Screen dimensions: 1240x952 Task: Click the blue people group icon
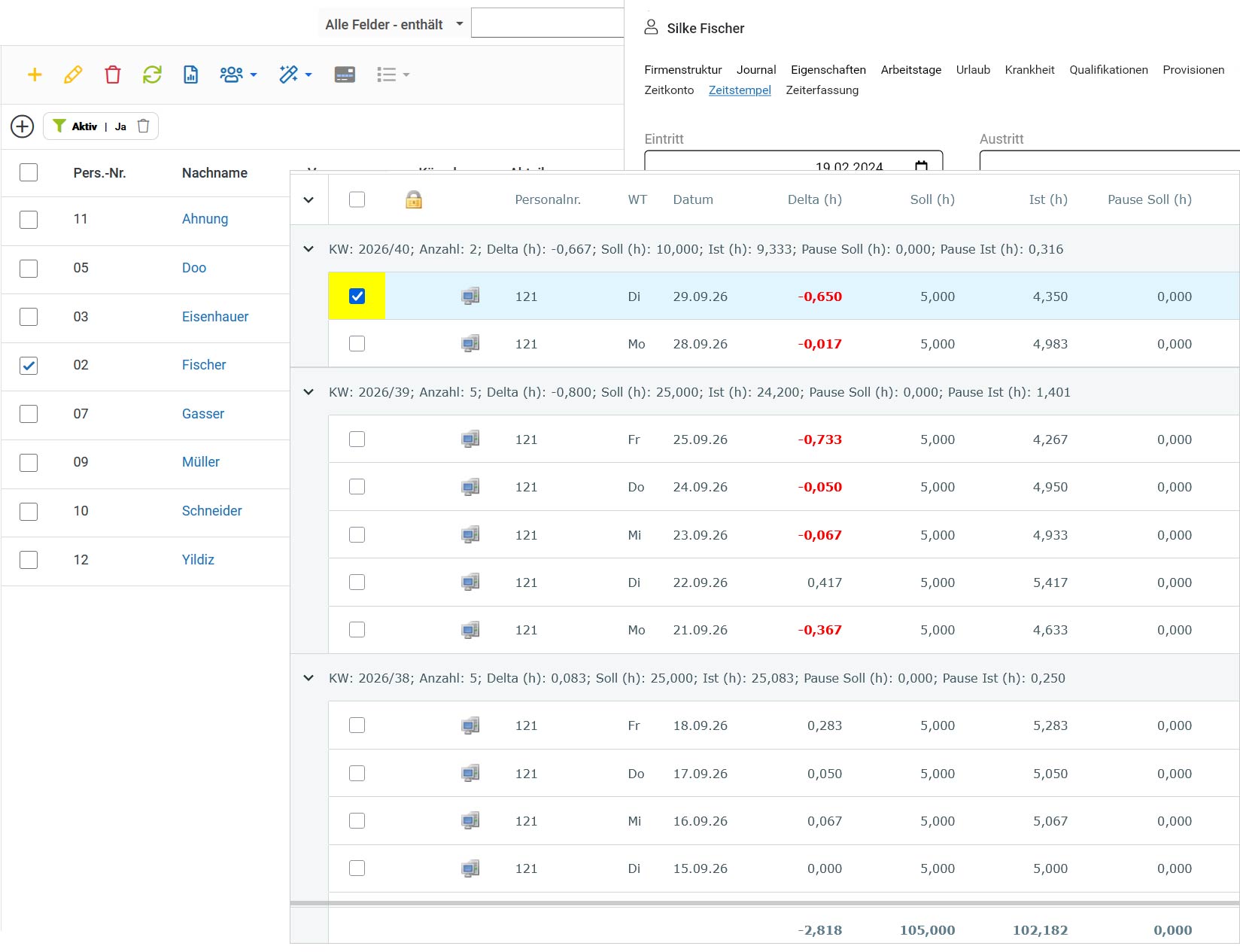(231, 75)
